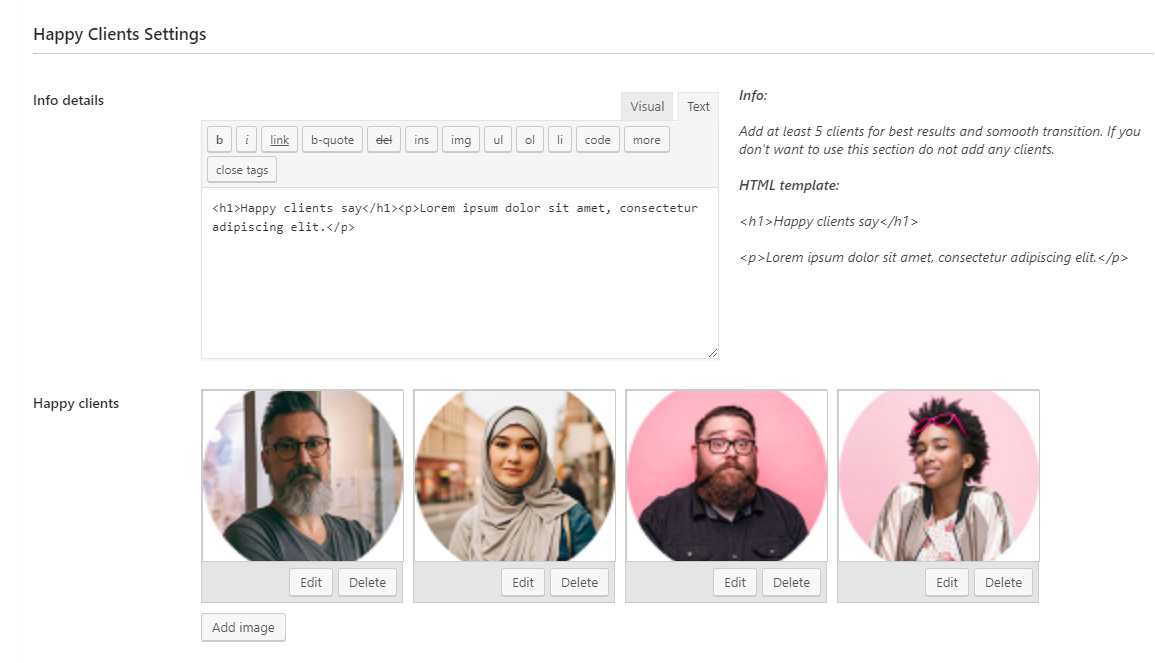This screenshot has width=1155, height=663.
Task: Insert unordered list with ul button
Action: (x=498, y=140)
